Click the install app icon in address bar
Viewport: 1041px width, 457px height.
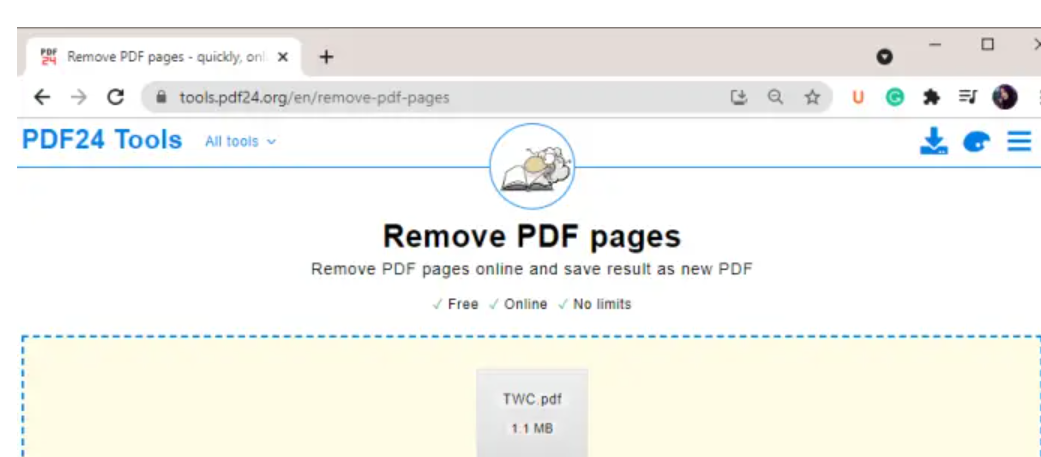[739, 98]
